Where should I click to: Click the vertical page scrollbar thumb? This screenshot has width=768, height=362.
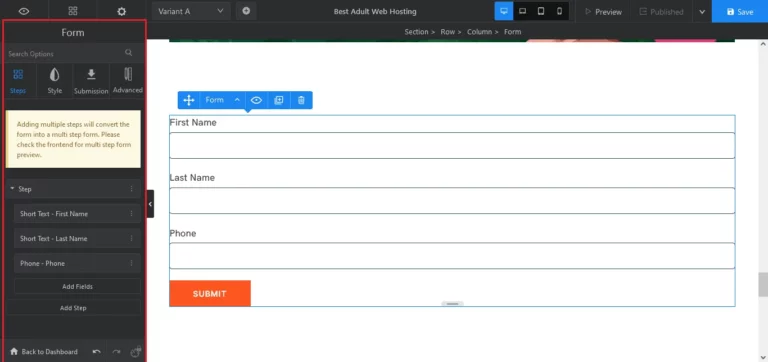[763, 285]
